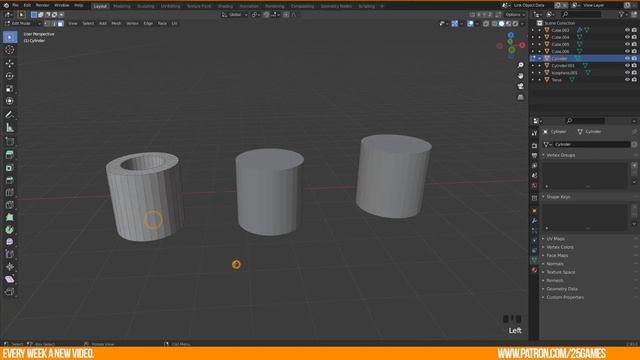Select the Rip Region tool
This screenshot has height=360, width=640.
pos(10,292)
